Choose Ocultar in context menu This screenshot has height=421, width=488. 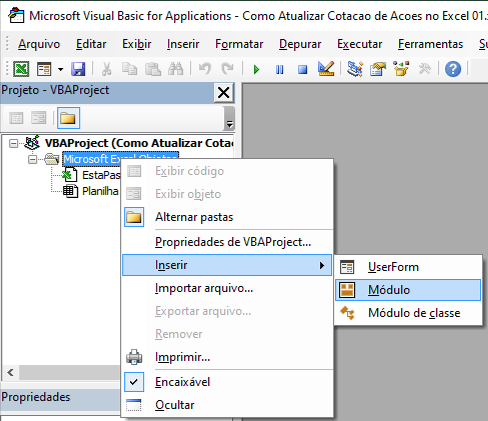click(x=227, y=405)
